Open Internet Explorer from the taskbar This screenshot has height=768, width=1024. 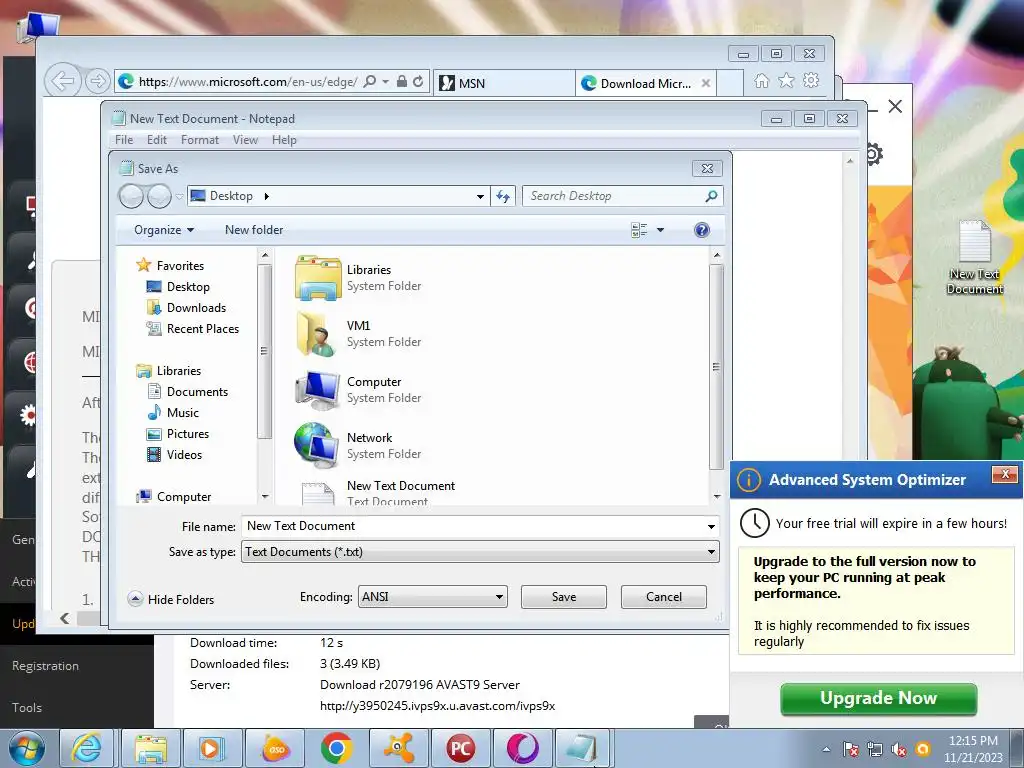coord(86,748)
